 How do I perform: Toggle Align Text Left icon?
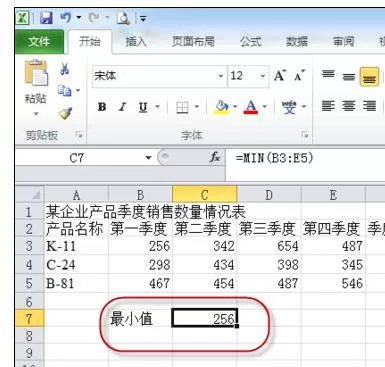pos(328,106)
